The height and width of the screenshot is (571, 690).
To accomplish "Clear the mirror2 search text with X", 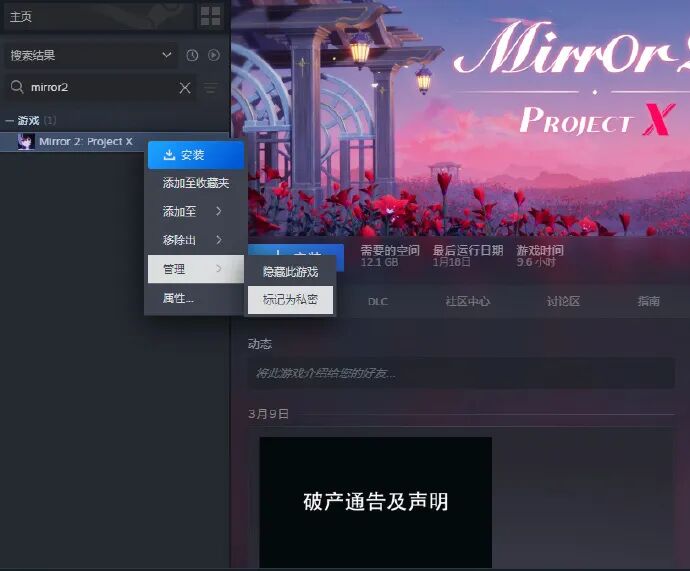I will [x=185, y=88].
